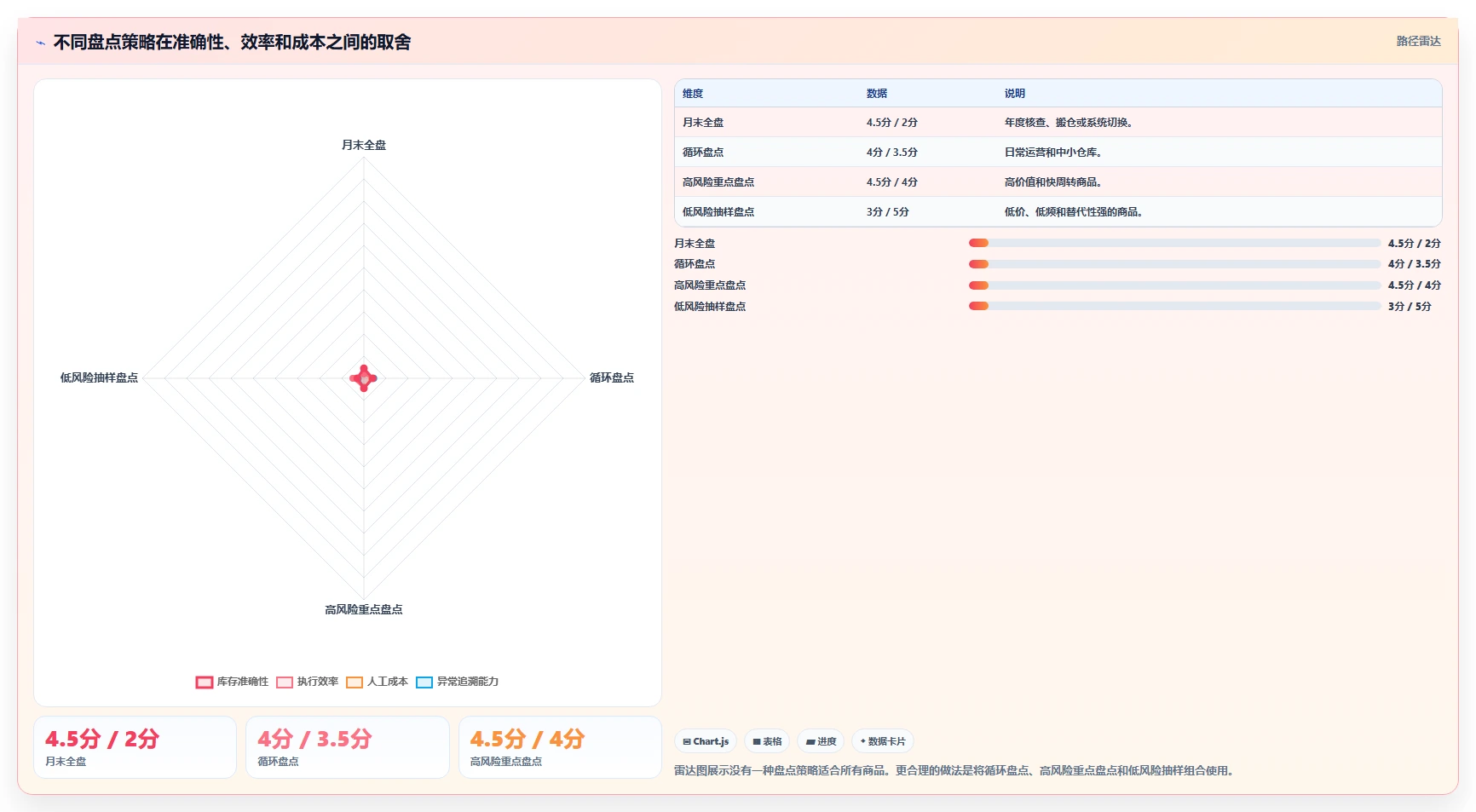Click radar data points at chart center
The width and height of the screenshot is (1476, 812).
(364, 378)
